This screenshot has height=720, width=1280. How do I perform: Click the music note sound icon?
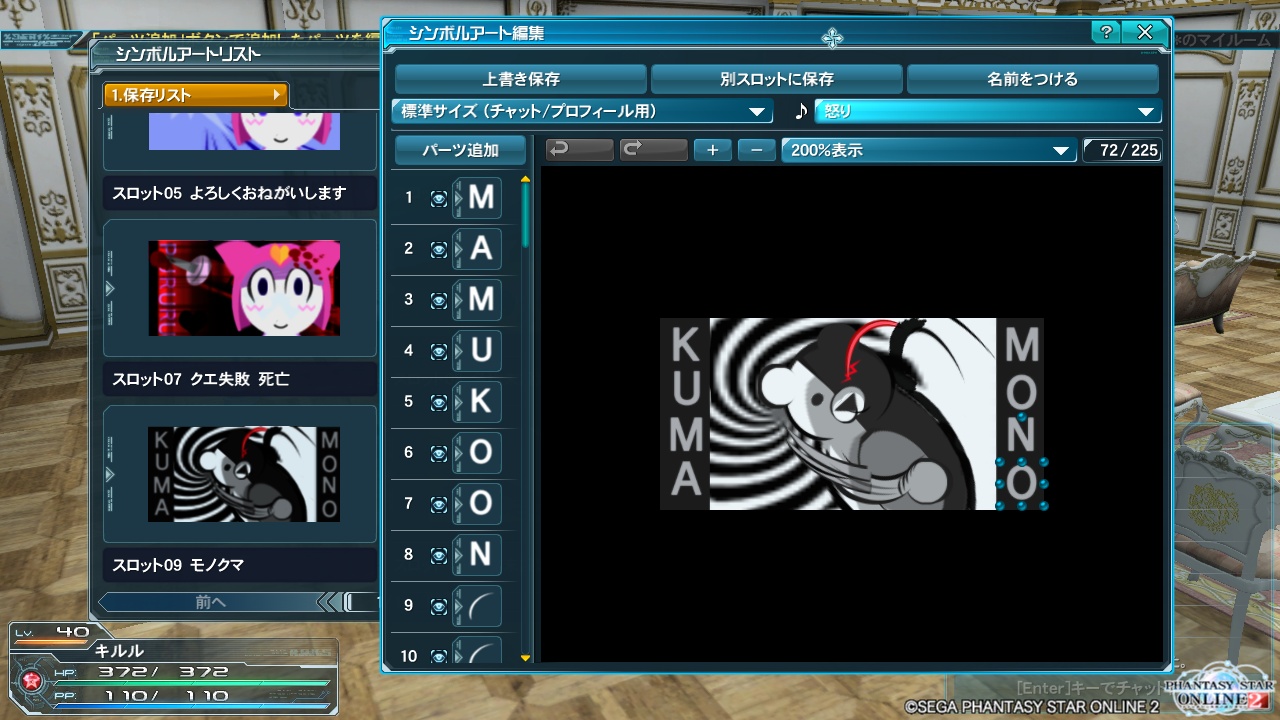pyautogui.click(x=800, y=111)
